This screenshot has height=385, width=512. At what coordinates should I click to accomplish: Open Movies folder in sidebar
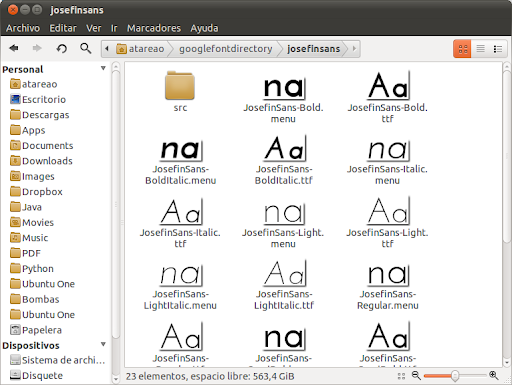click(32, 222)
